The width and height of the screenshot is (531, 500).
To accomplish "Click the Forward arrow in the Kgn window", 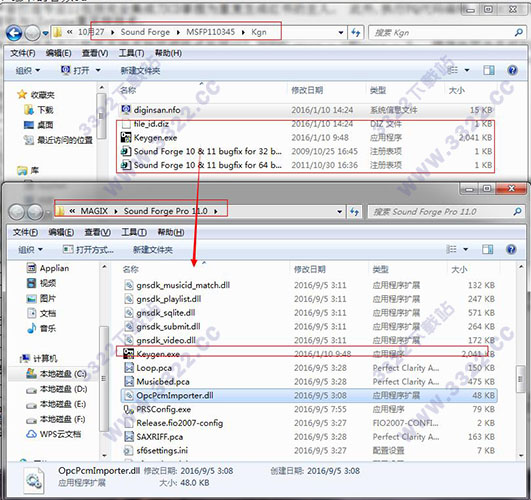I will 33,33.
